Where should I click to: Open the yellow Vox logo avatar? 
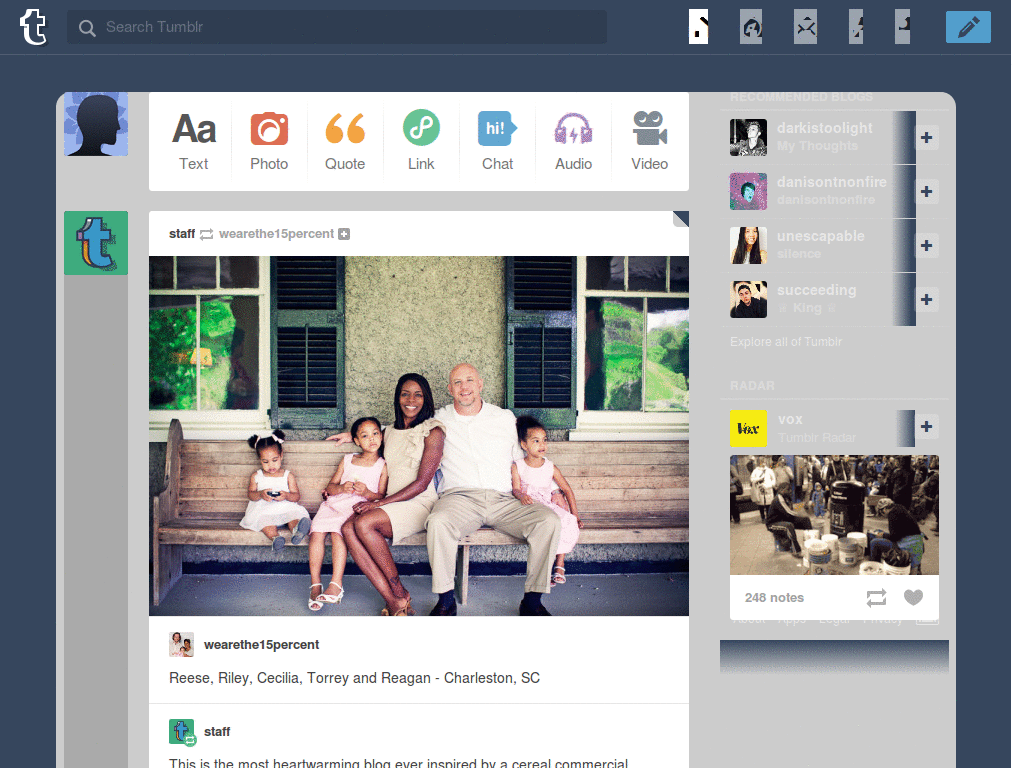pos(748,428)
